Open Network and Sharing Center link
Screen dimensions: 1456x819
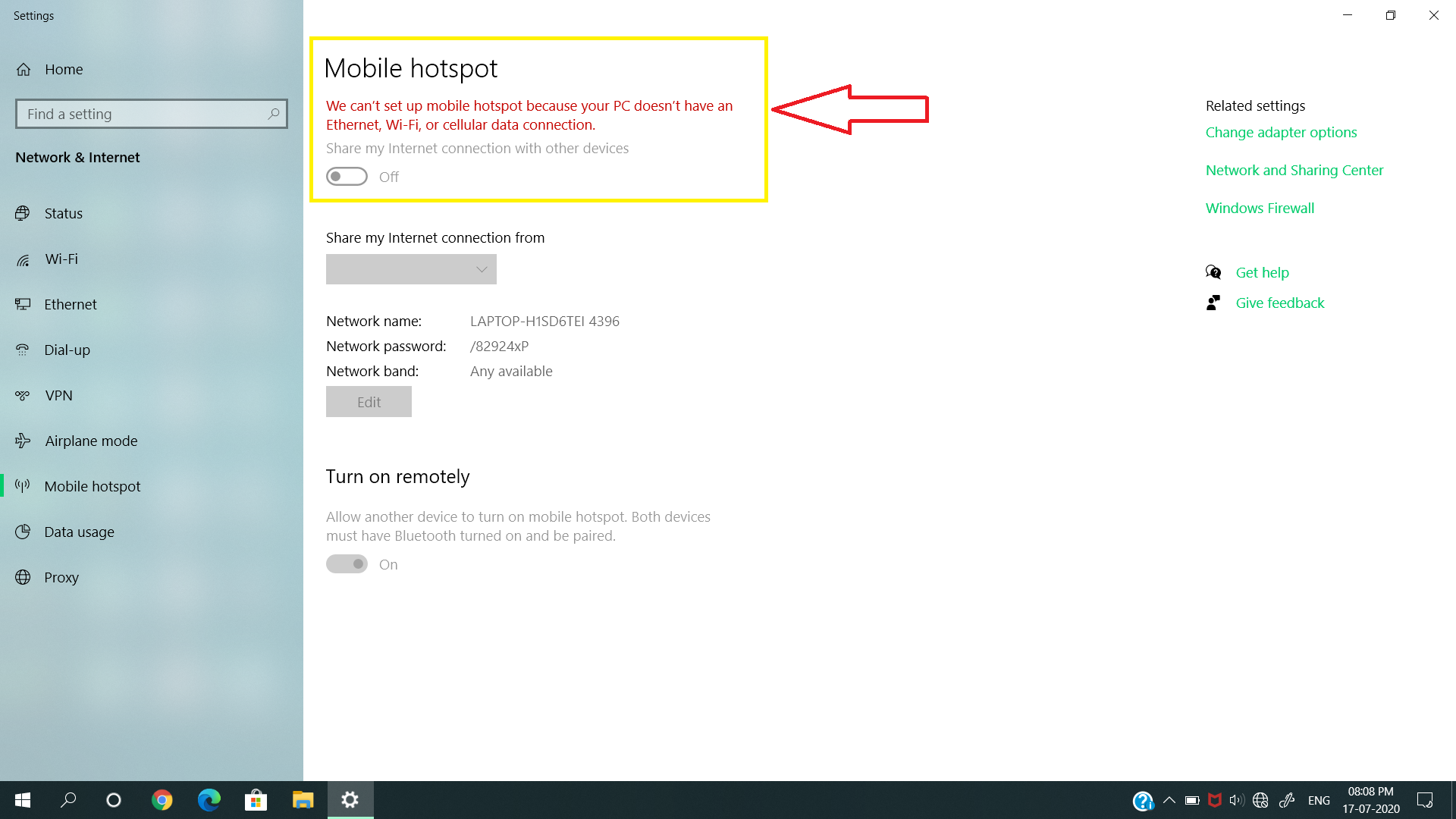pos(1294,171)
